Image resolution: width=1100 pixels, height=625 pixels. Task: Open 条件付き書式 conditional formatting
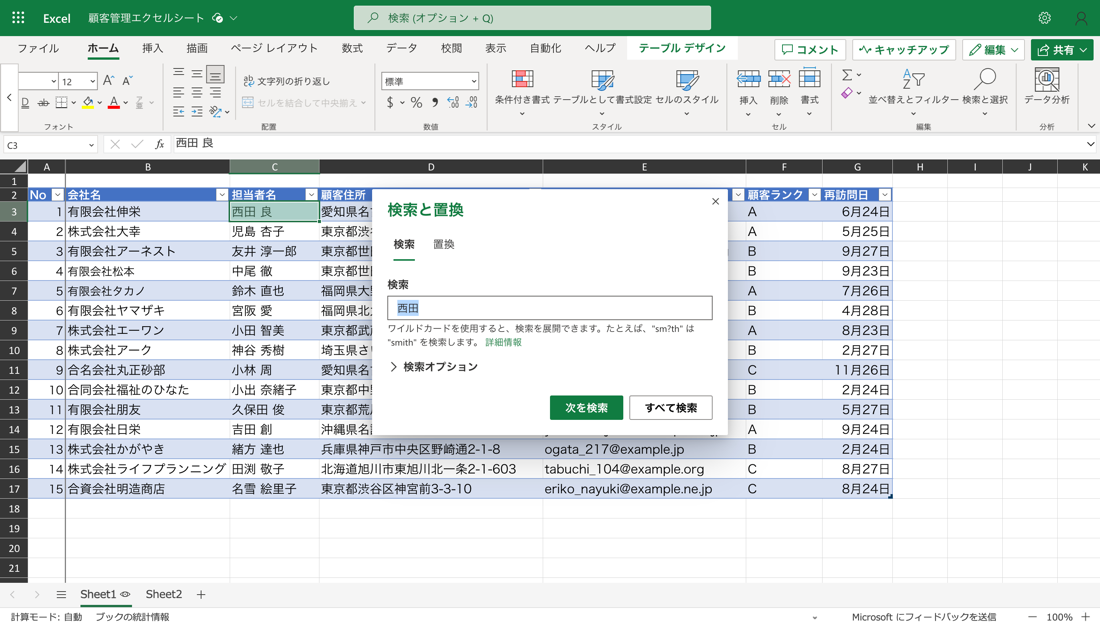pyautogui.click(x=522, y=91)
